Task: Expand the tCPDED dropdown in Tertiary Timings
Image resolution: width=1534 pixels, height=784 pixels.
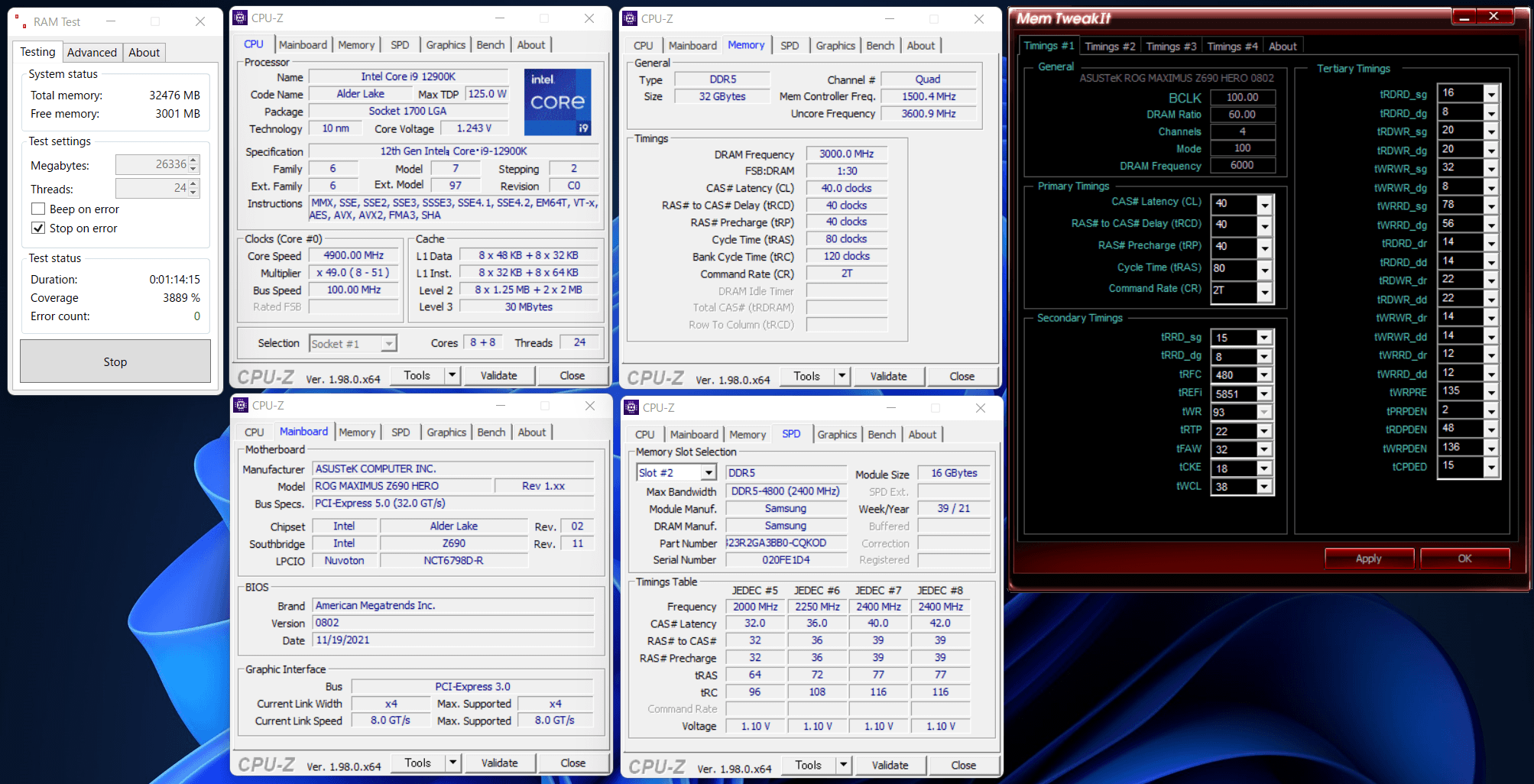Action: point(1491,467)
